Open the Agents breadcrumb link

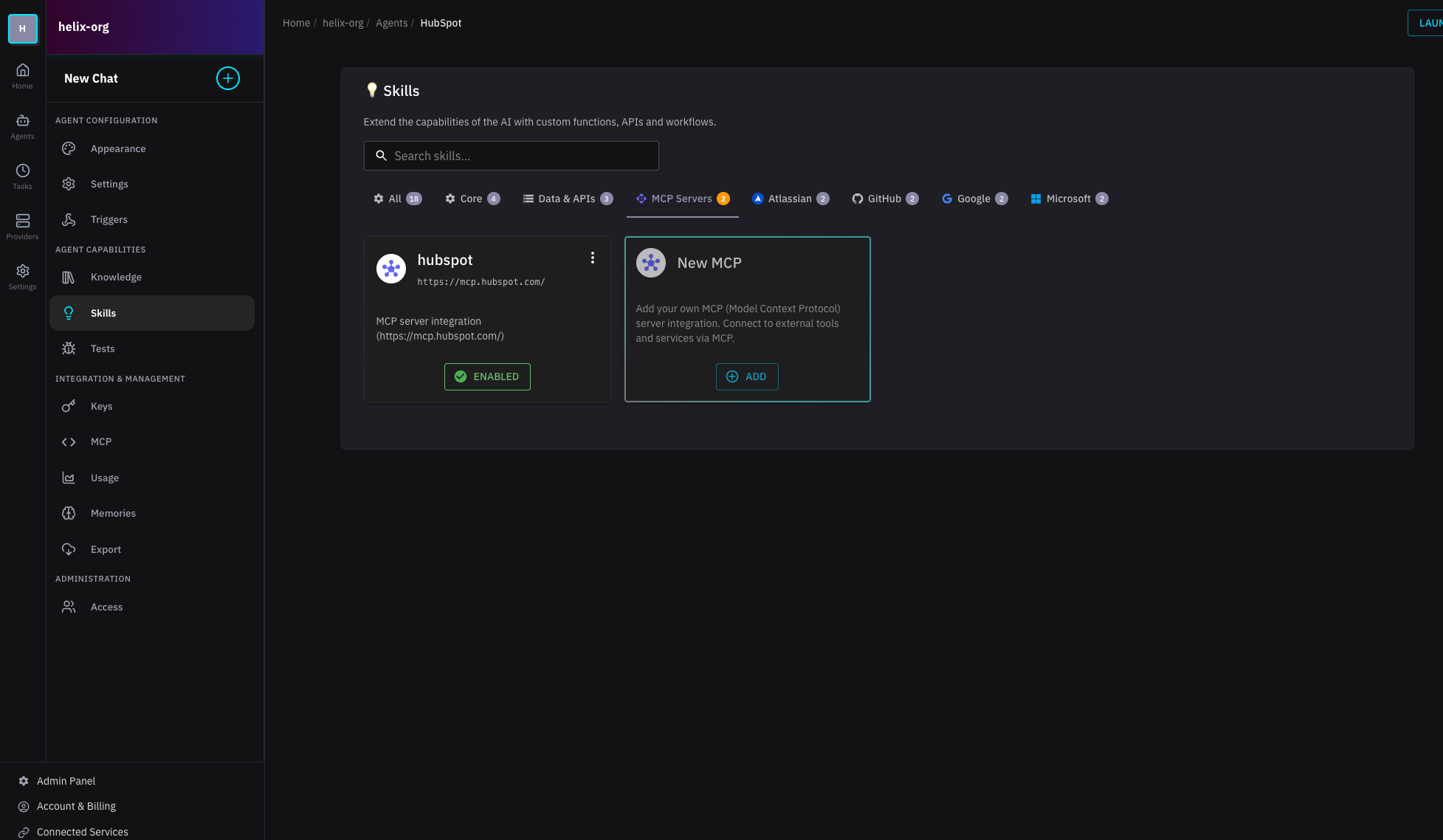coord(391,23)
